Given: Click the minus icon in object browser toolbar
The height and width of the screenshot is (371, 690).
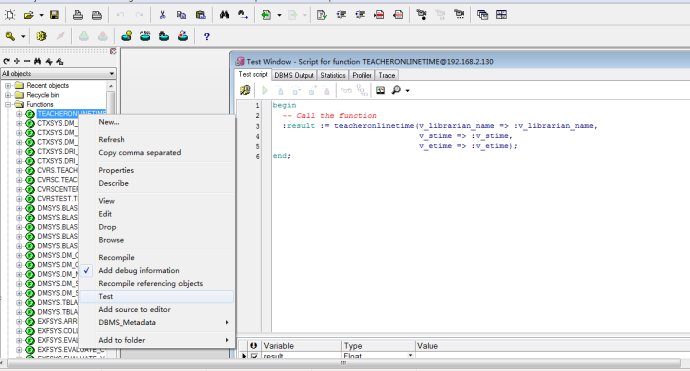Looking at the screenshot, I should coord(27,62).
